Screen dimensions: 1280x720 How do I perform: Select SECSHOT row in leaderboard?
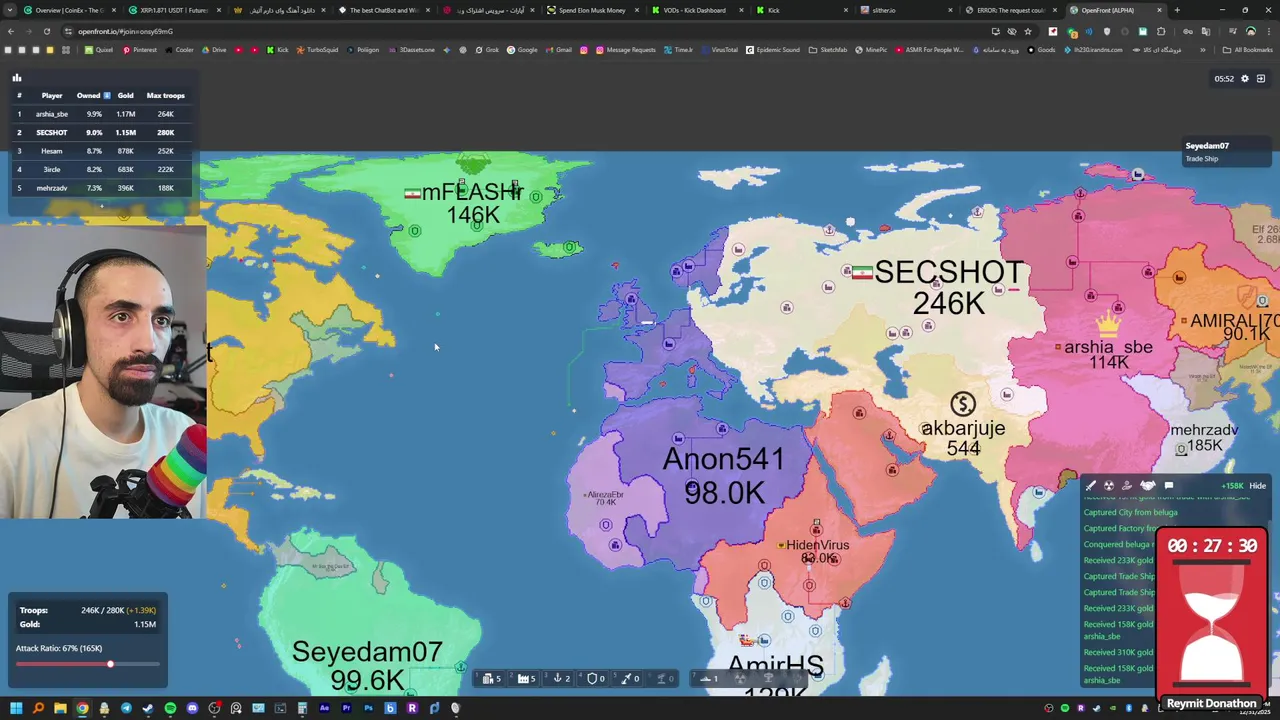100,132
